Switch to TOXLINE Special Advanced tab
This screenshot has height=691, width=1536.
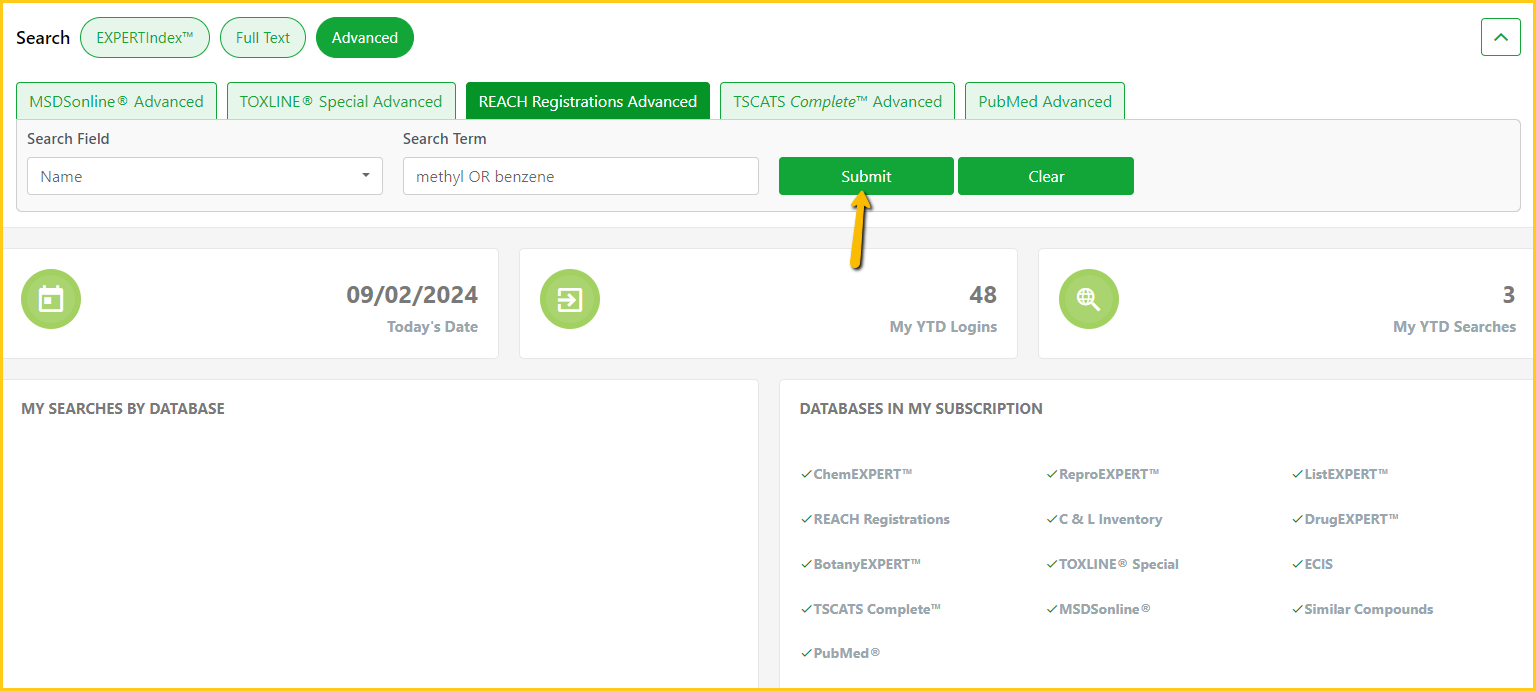(341, 101)
